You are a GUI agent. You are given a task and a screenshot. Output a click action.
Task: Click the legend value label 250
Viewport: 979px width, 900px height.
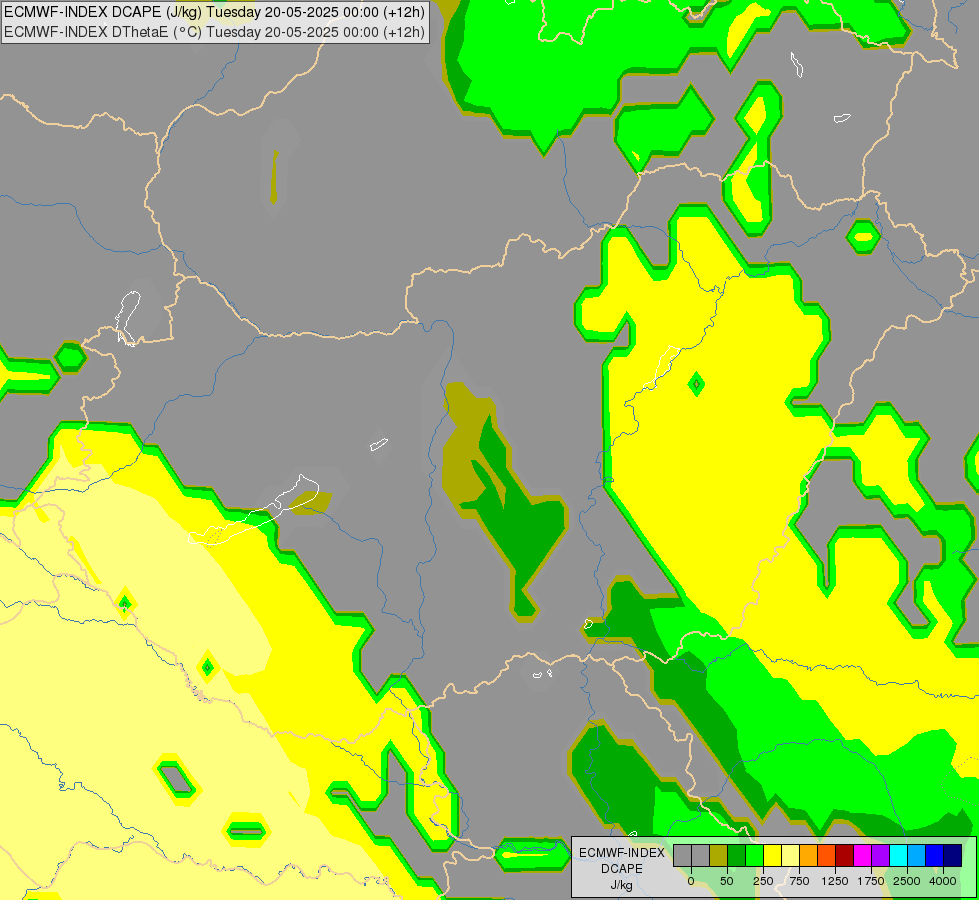click(x=763, y=881)
